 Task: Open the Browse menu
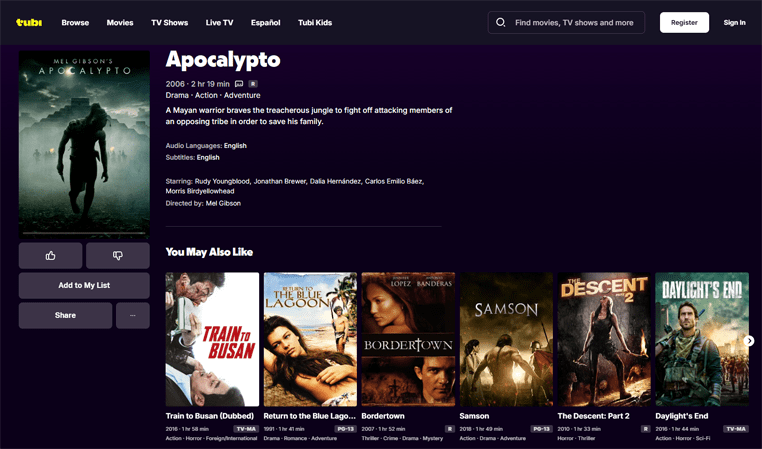pos(75,22)
